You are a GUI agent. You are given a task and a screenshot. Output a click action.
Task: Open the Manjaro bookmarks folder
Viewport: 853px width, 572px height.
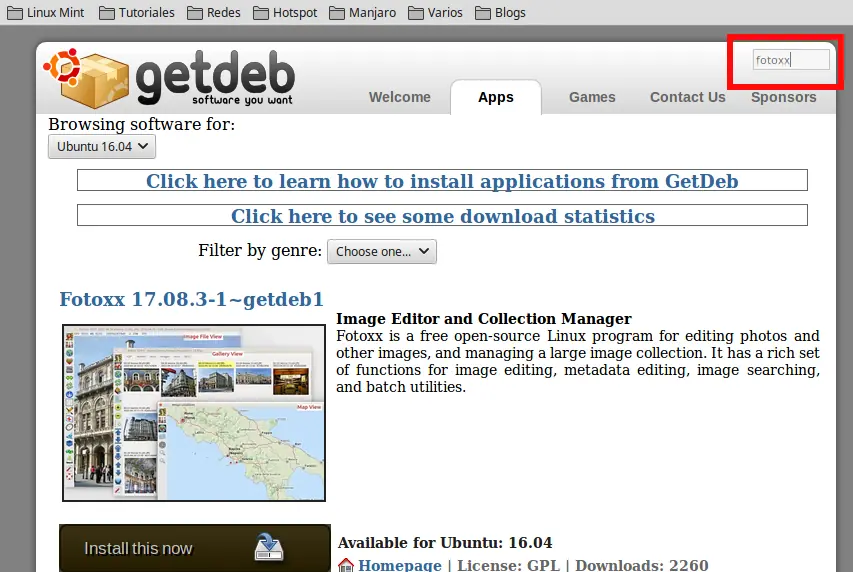[x=362, y=13]
